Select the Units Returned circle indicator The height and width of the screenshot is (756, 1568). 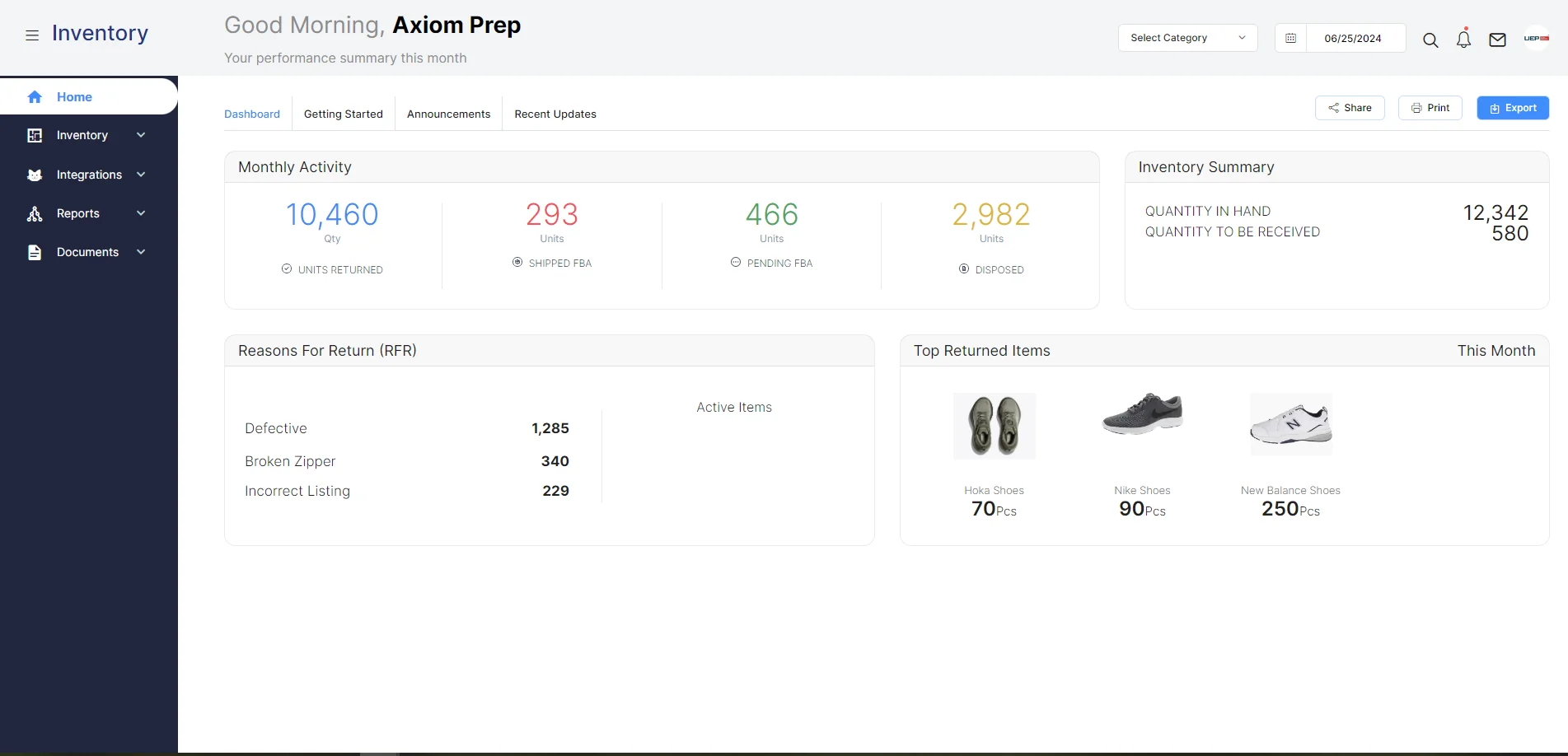click(x=287, y=269)
